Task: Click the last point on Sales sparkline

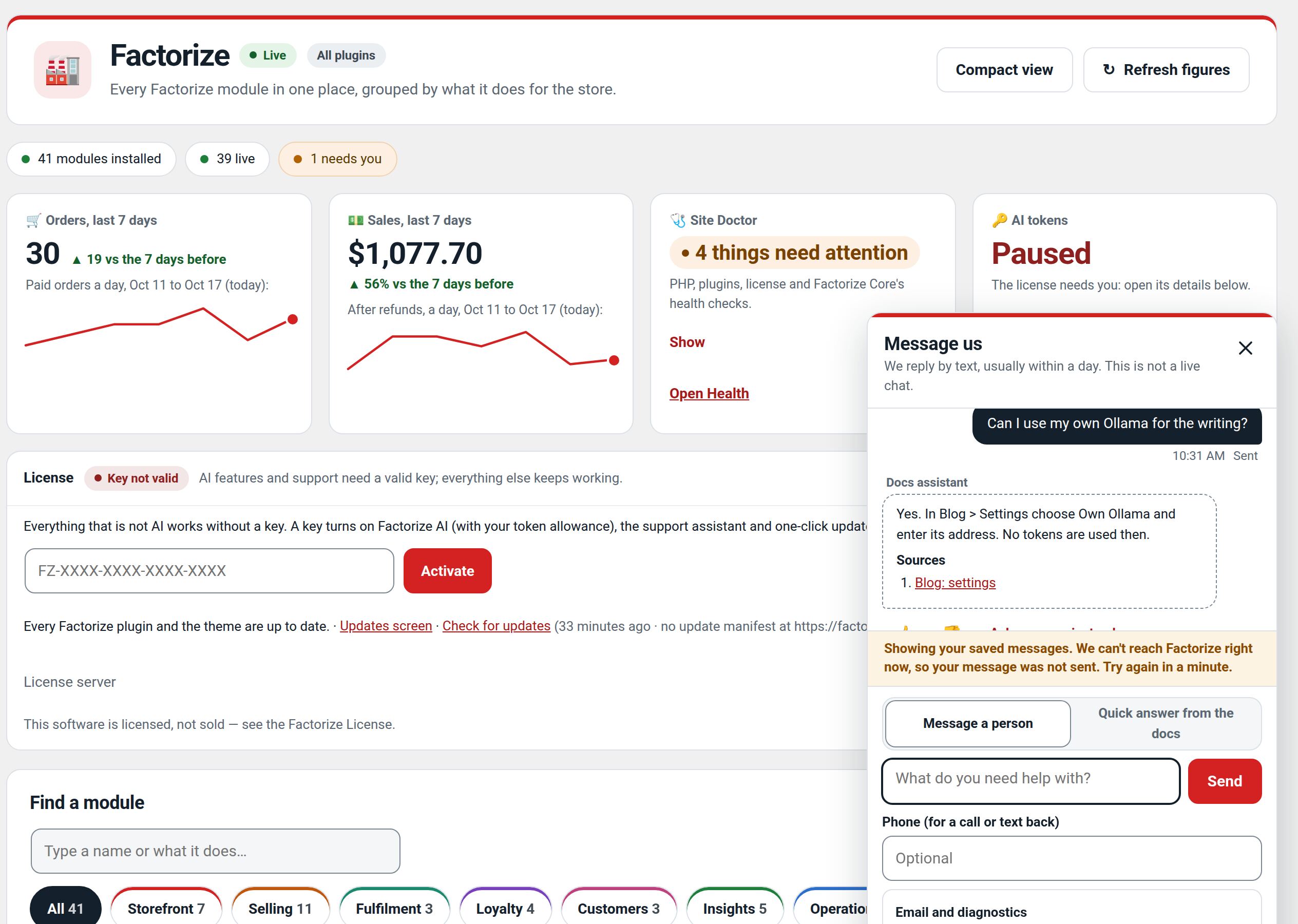Action: tap(614, 360)
